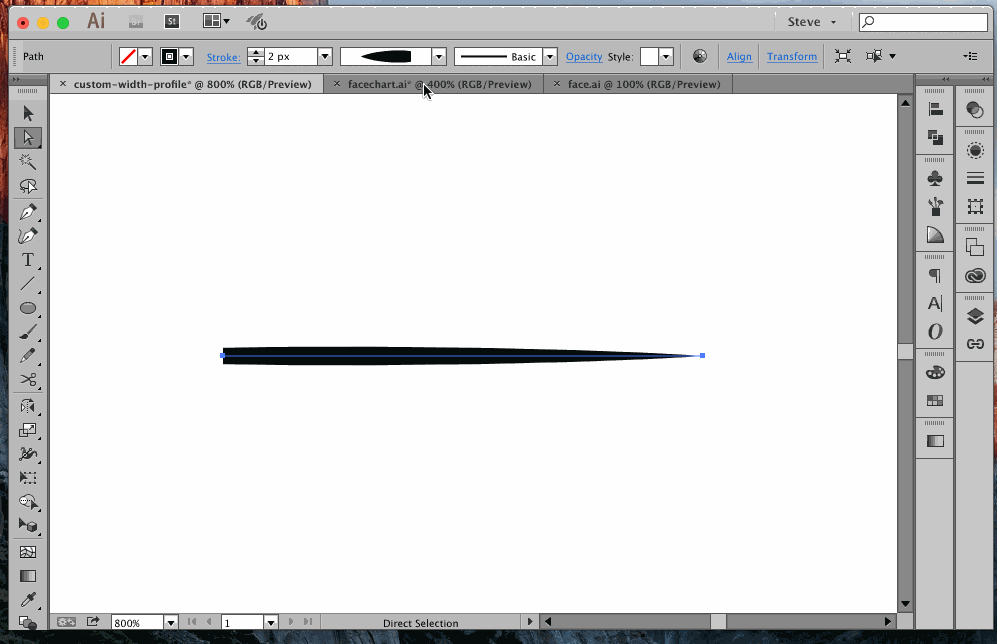Open the Variable Width Profile dropdown
This screenshot has height=644, width=997.
point(438,57)
